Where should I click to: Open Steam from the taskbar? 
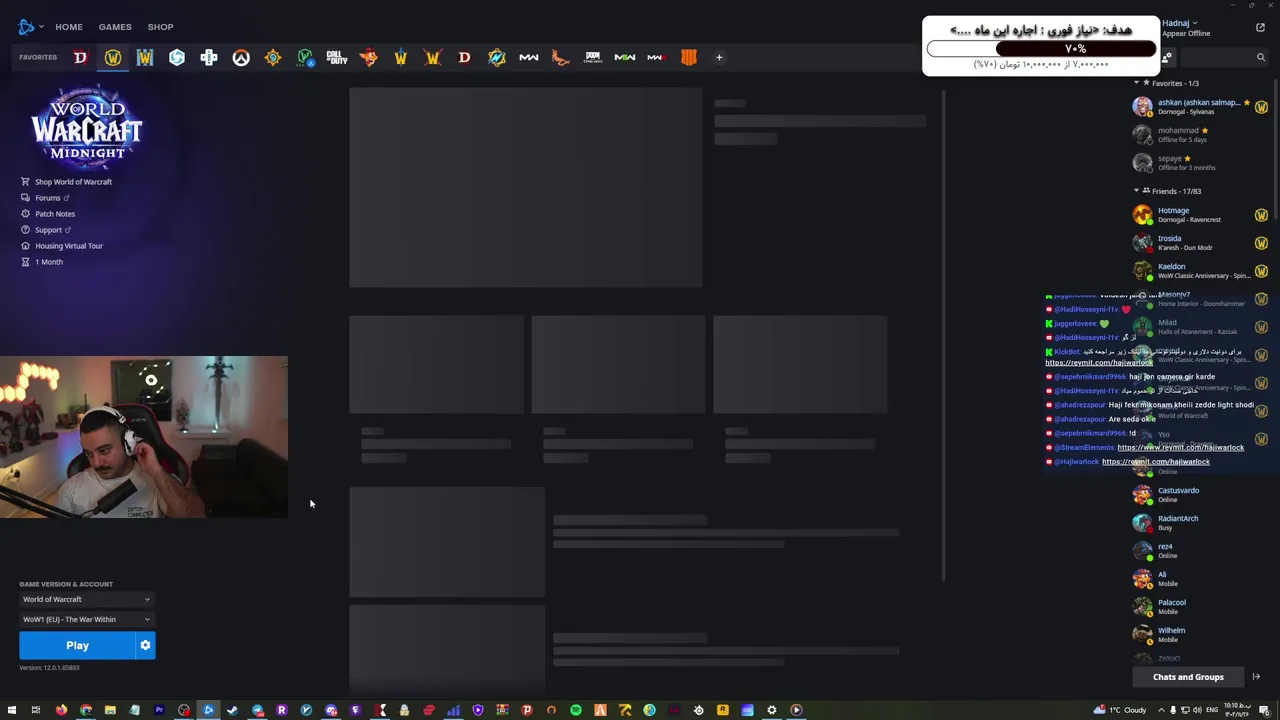pos(233,710)
